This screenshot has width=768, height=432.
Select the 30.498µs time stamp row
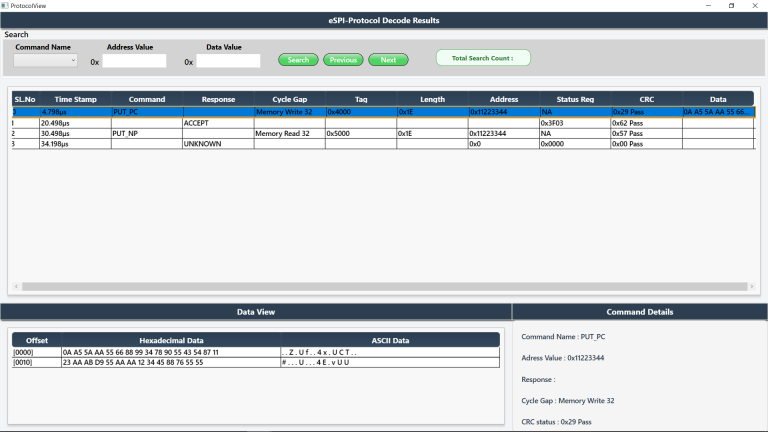coord(75,133)
